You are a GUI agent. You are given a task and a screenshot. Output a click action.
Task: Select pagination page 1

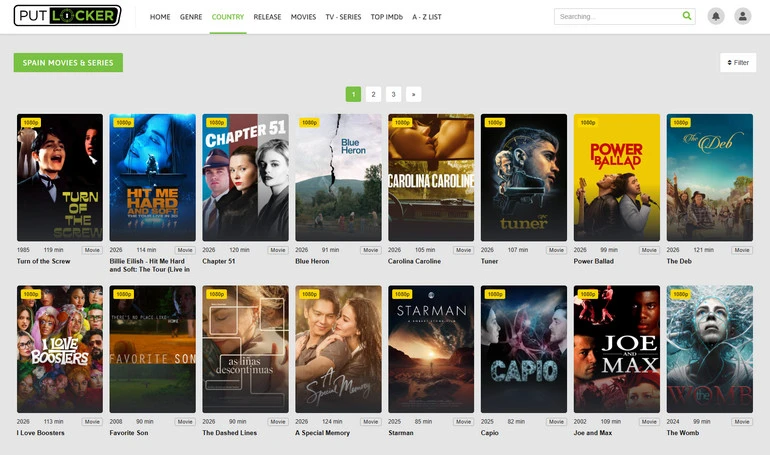tap(354, 94)
